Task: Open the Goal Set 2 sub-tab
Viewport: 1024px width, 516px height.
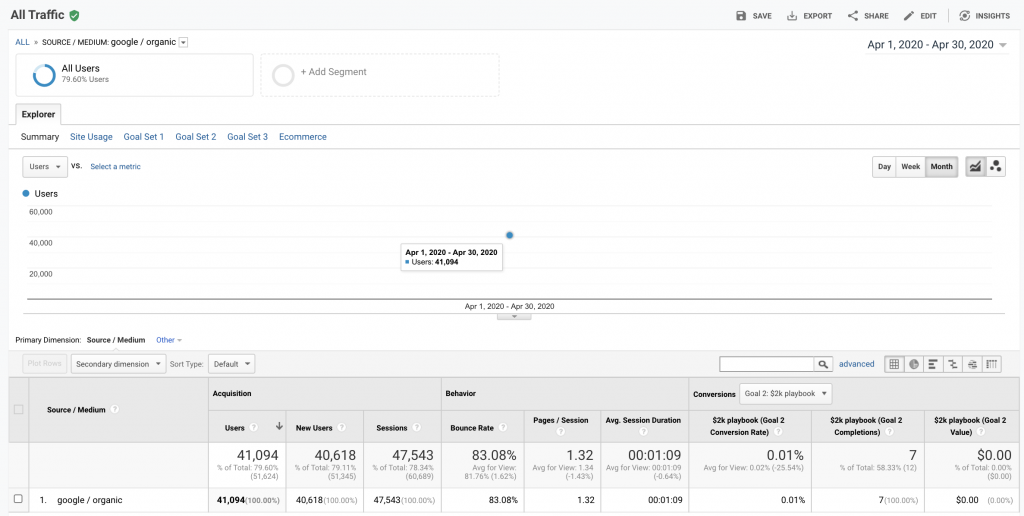Action: click(196, 137)
